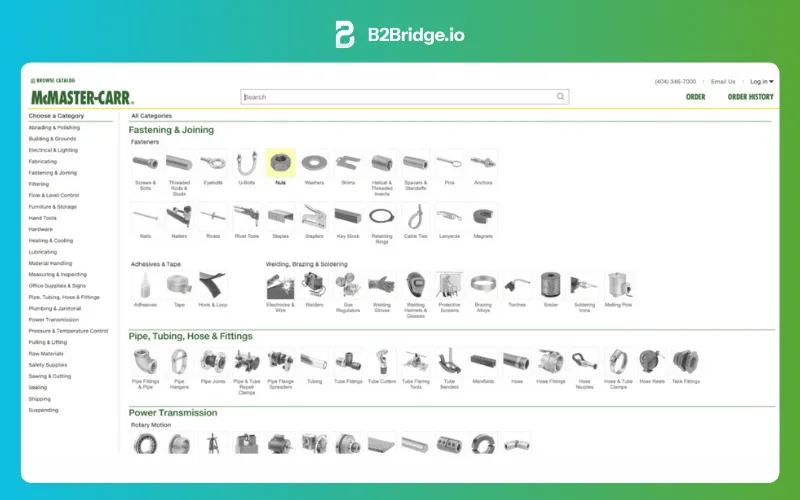Open Helical & Threaded Inserts category
This screenshot has height=500, width=800.
382,163
